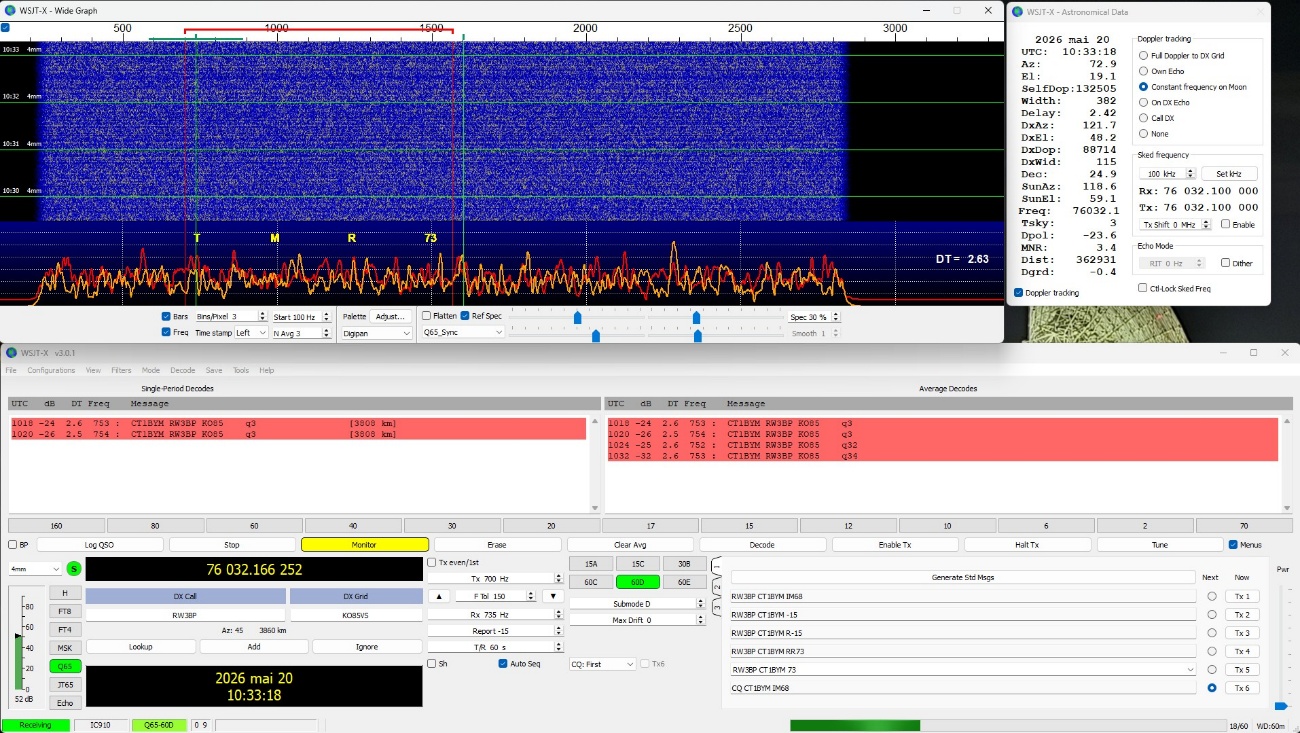1300x733 pixels.
Task: Click the Bins/Pixel 3 spinner arrows
Action: pos(262,316)
